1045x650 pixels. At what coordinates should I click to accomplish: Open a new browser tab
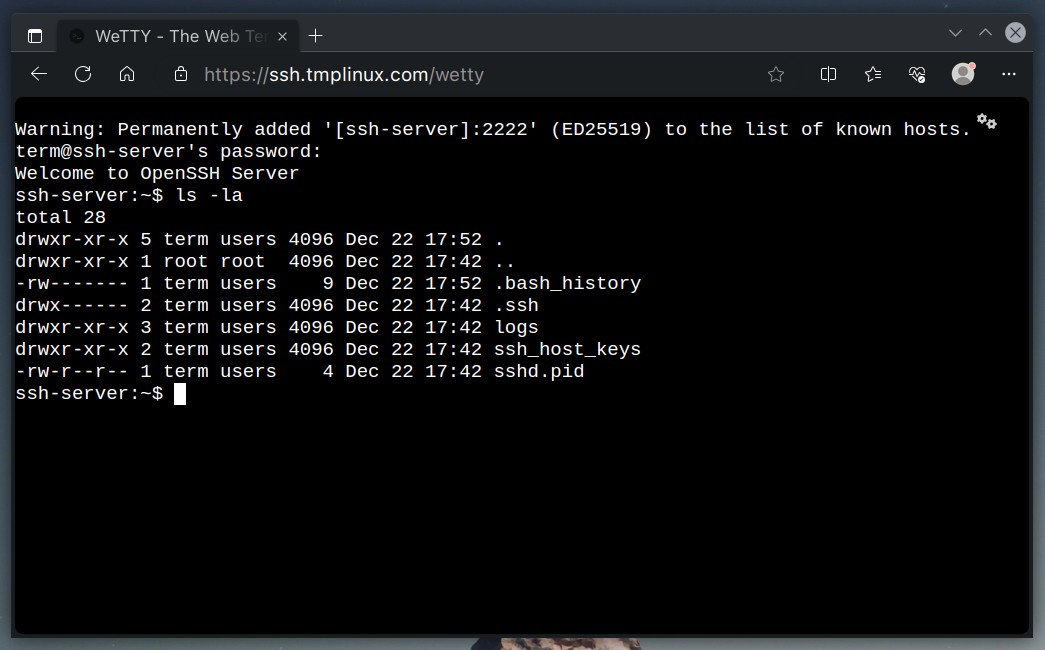tap(316, 36)
